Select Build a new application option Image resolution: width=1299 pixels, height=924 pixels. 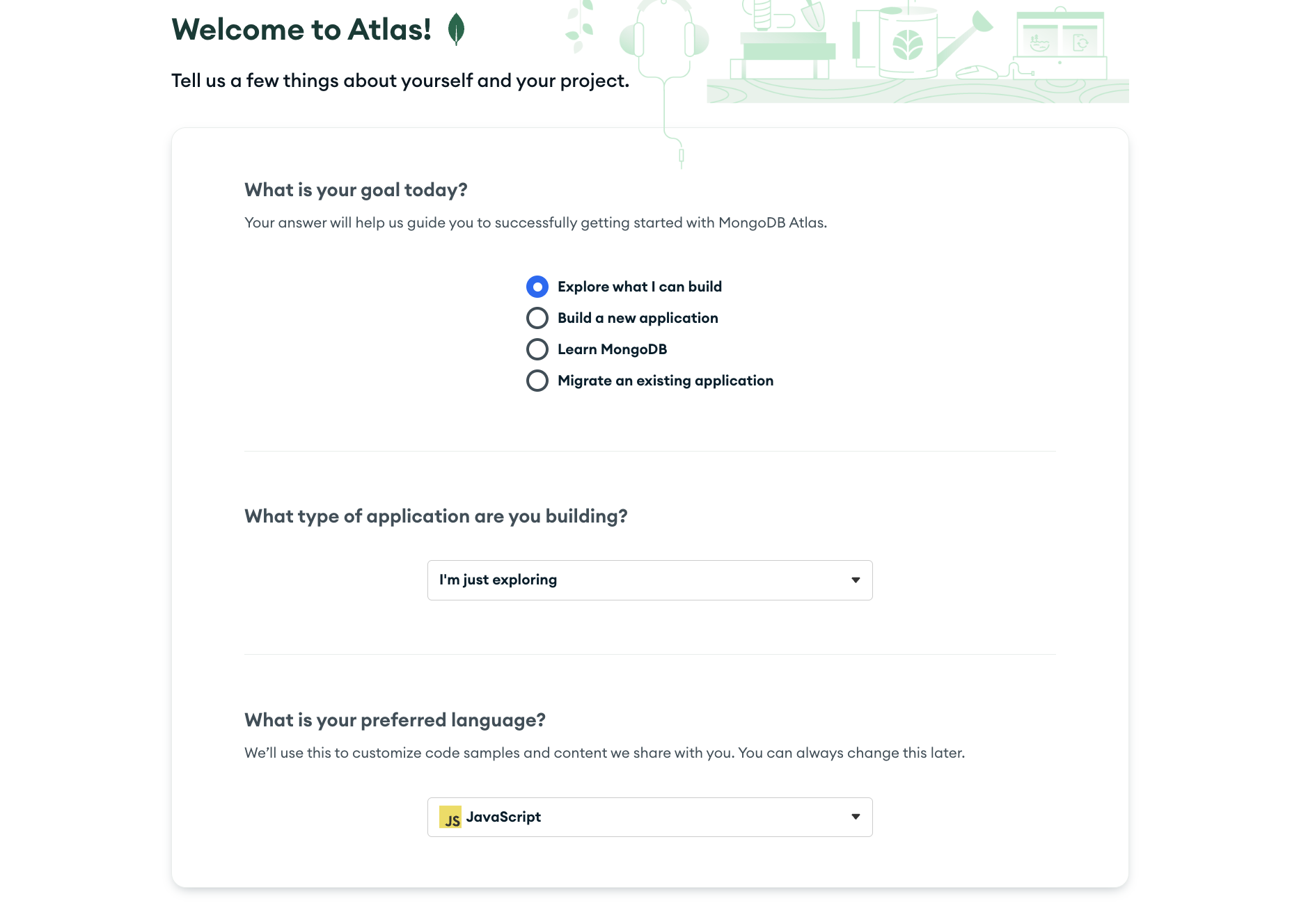537,318
